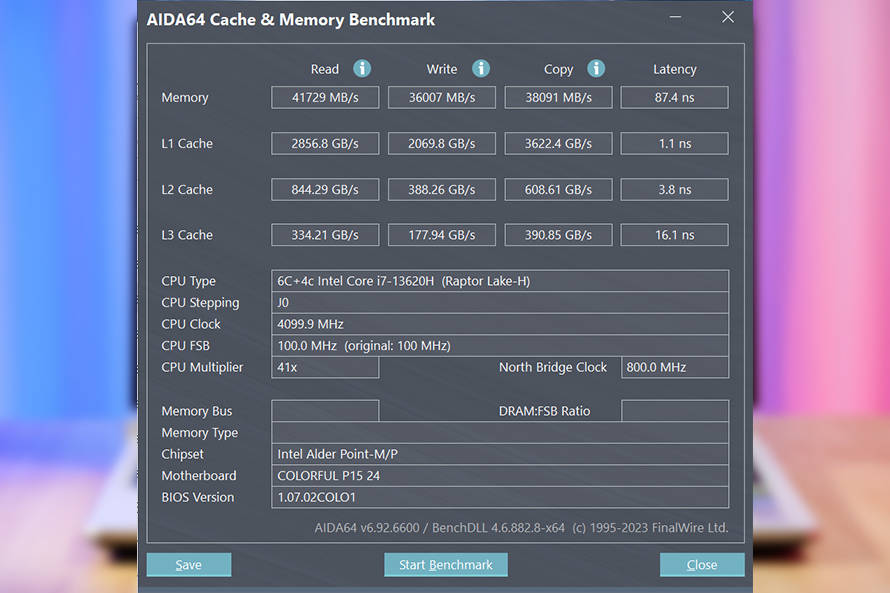Click the info icon next to Copy
Screen dimensions: 890x593
(x=596, y=68)
